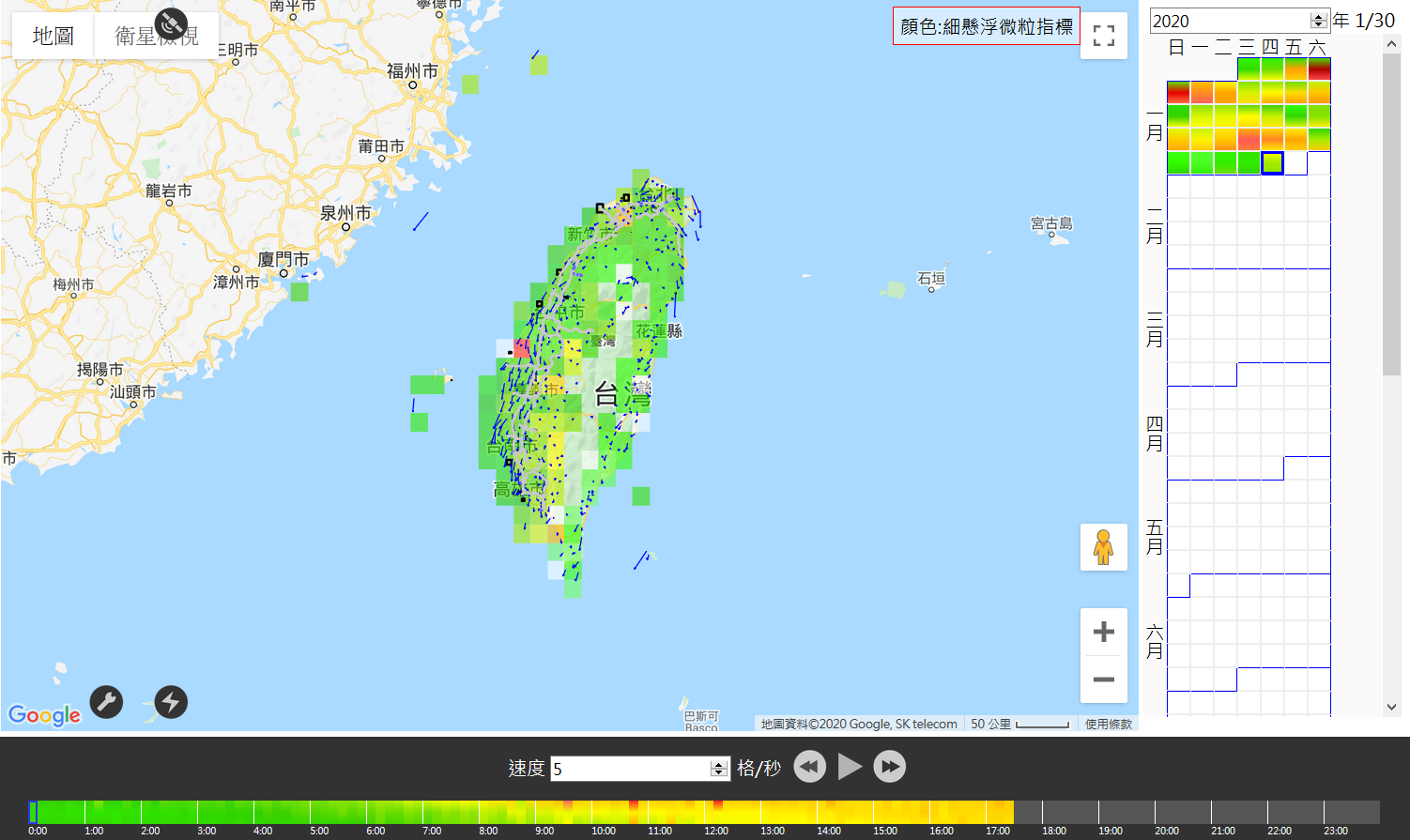Screen dimensions: 1410x840
Task: Click the 六月 month label
Action: (x=1155, y=642)
